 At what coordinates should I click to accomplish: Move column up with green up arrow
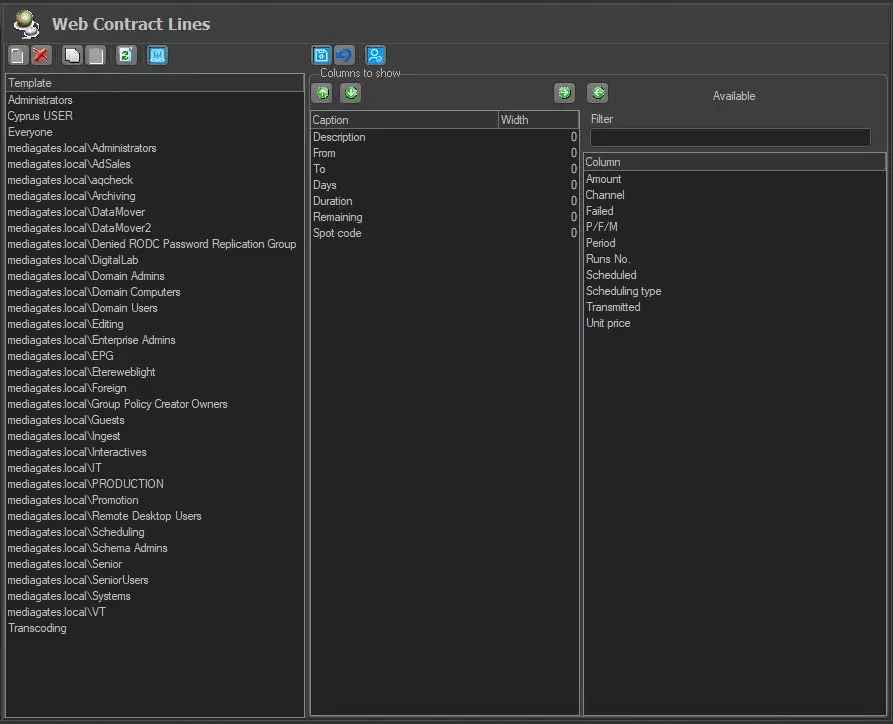tap(322, 93)
